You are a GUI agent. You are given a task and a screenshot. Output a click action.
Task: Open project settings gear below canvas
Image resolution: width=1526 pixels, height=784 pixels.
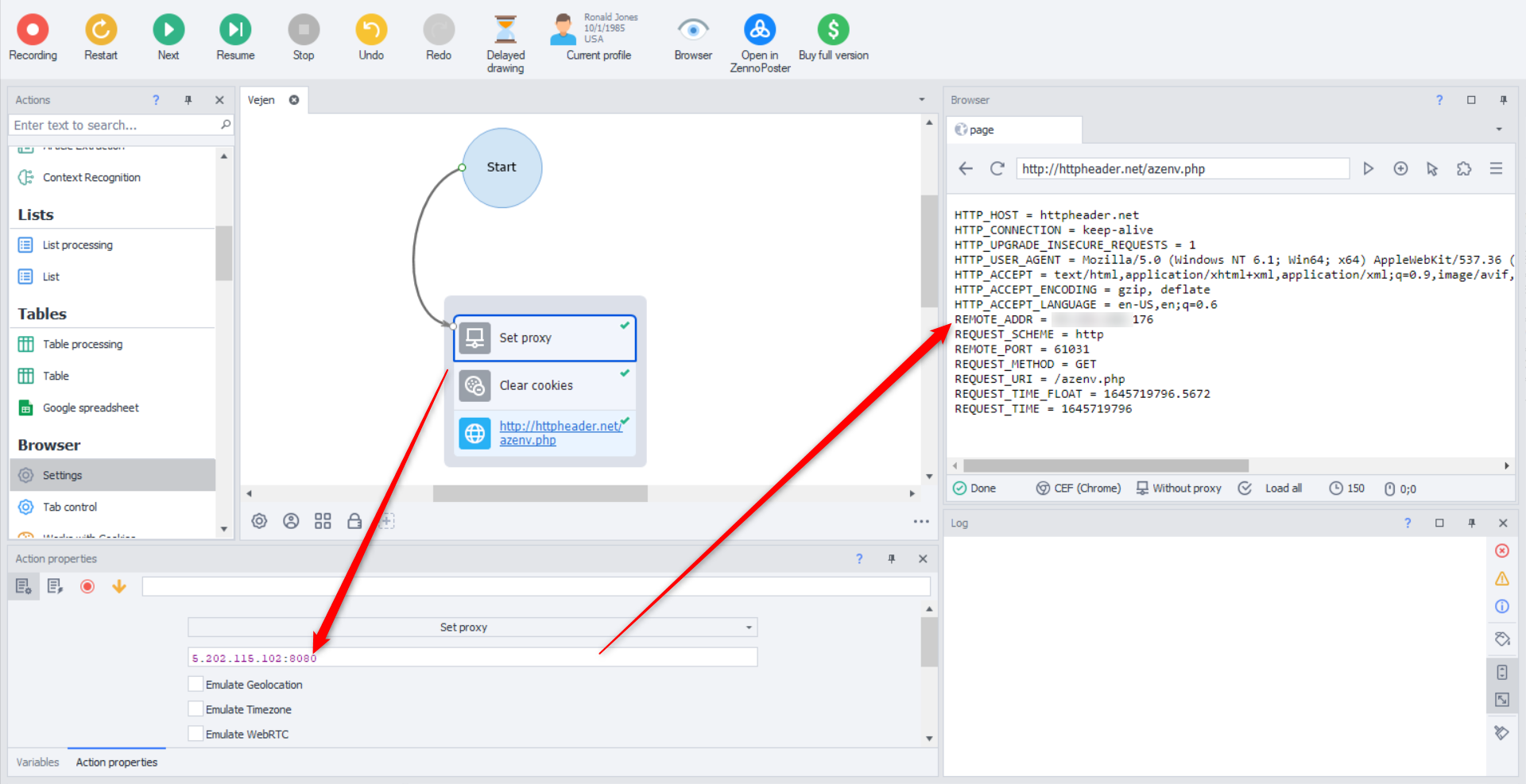(x=259, y=521)
